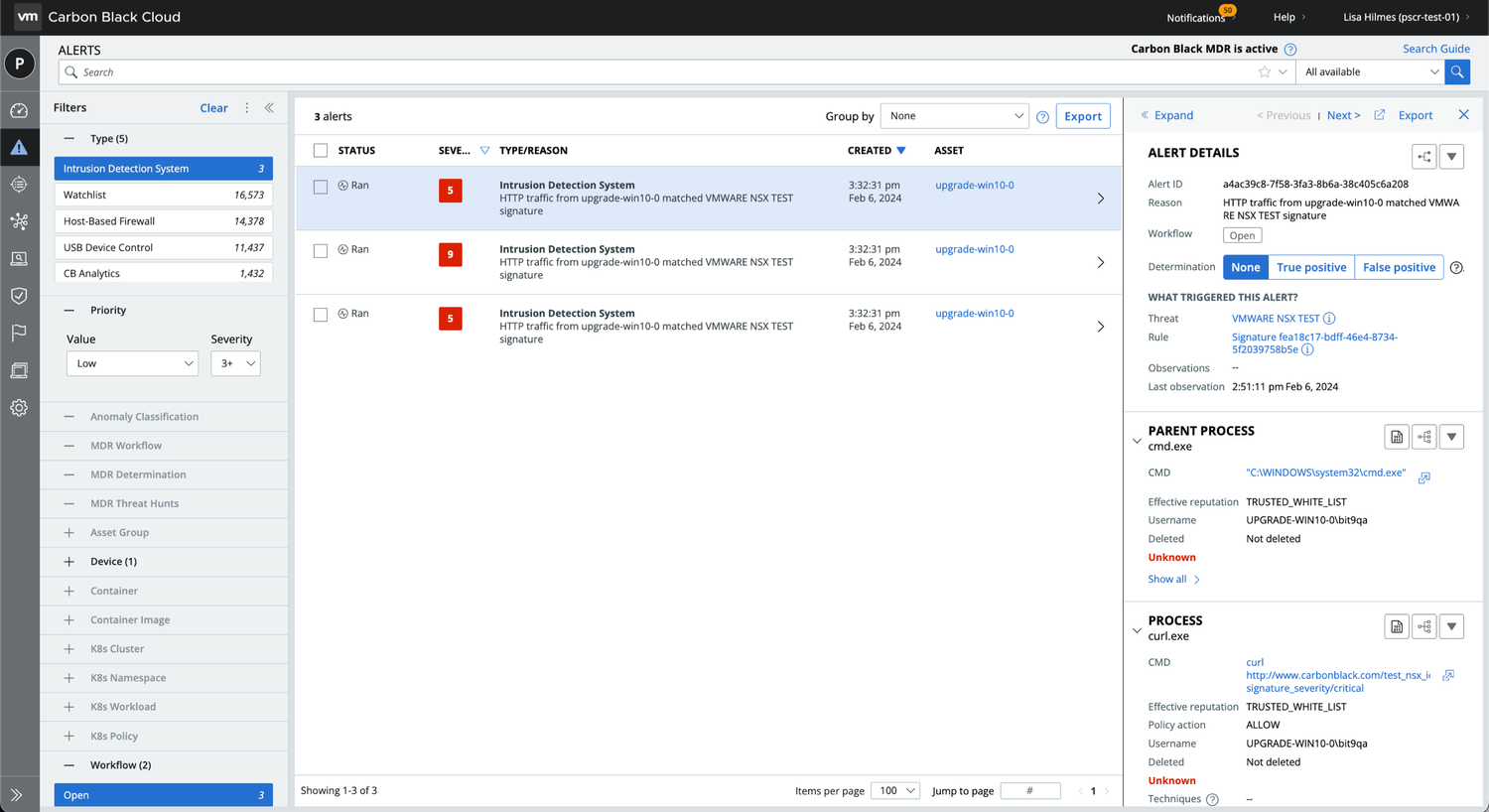Open the MDR active help question mark

coord(1290,50)
